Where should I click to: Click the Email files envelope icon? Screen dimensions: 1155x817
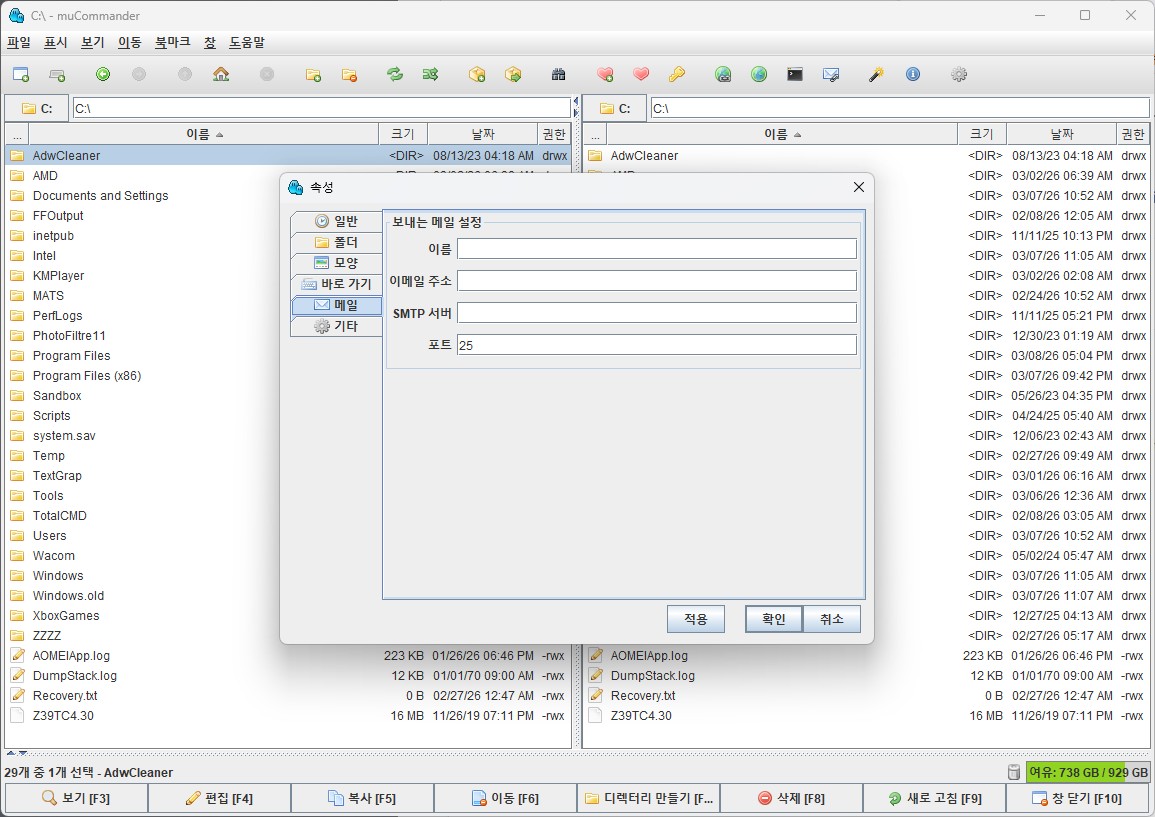(x=831, y=74)
